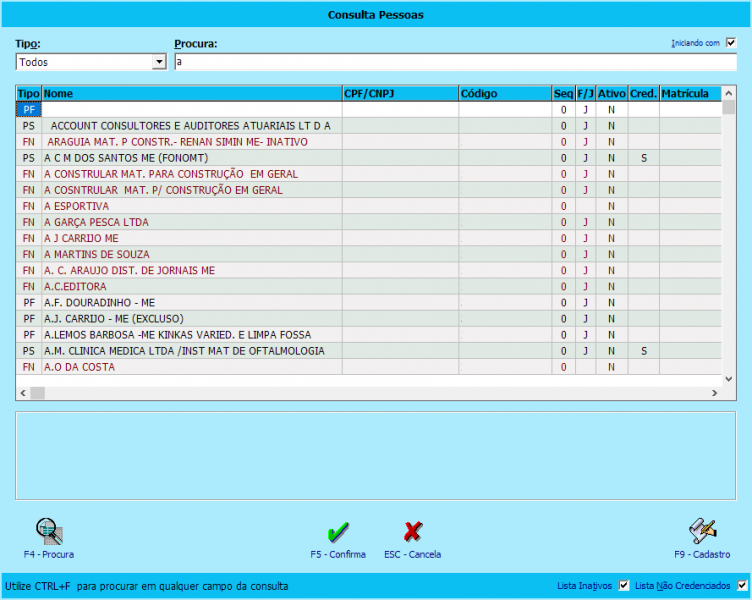Screen dimensions: 752x600
Task: Toggle the Iniciando com checkbox
Action: coord(731,43)
